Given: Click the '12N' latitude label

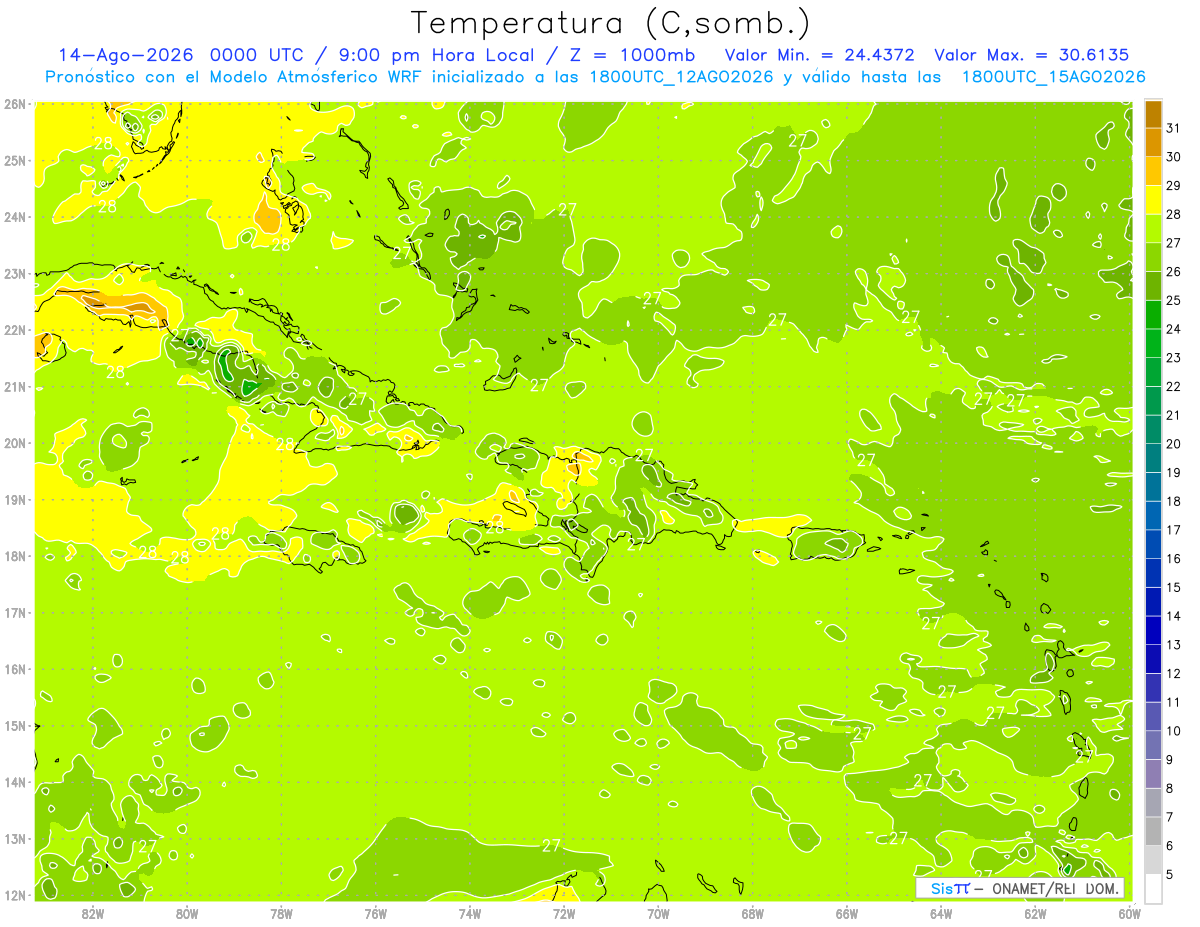Looking at the screenshot, I should pyautogui.click(x=14, y=895).
